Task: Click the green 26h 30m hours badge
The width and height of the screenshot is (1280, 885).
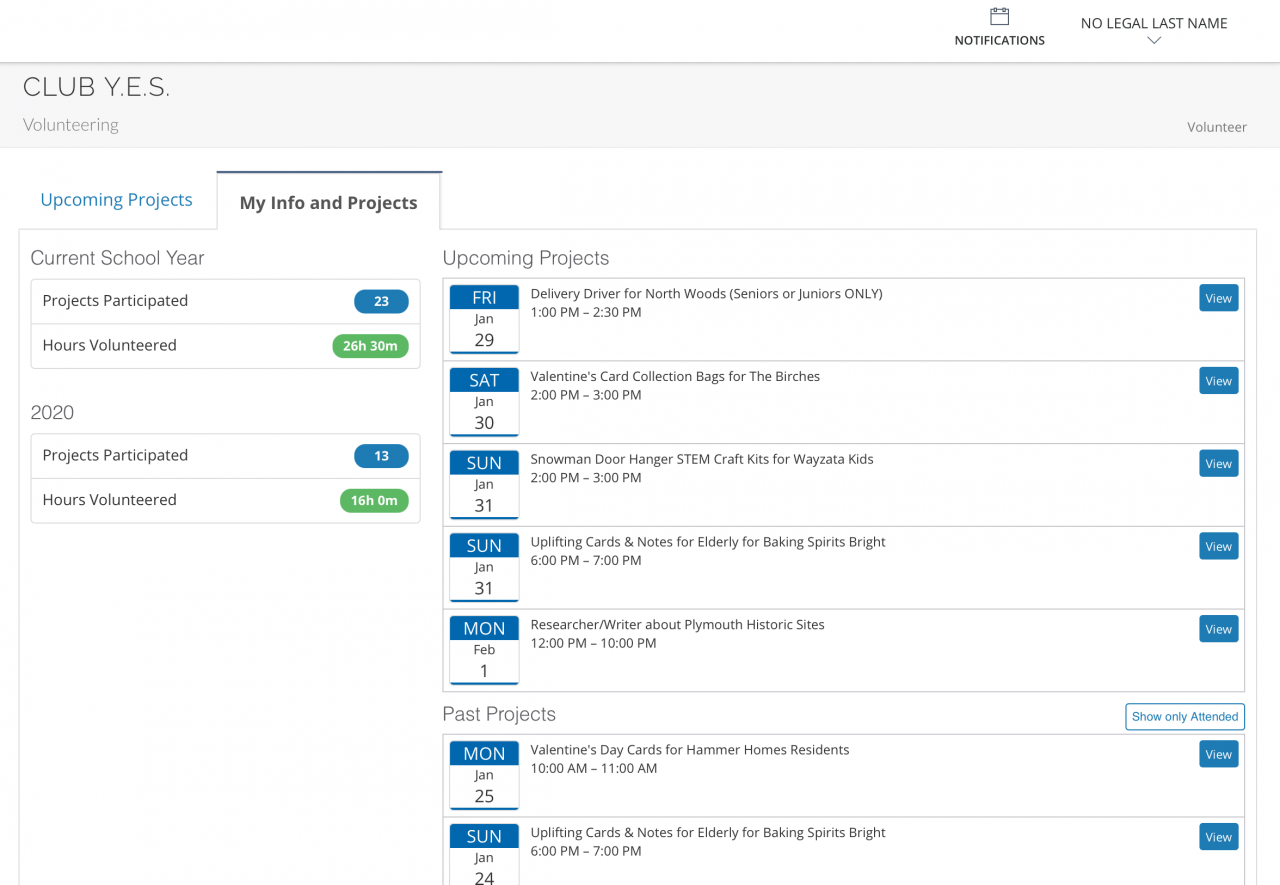Action: (x=370, y=346)
